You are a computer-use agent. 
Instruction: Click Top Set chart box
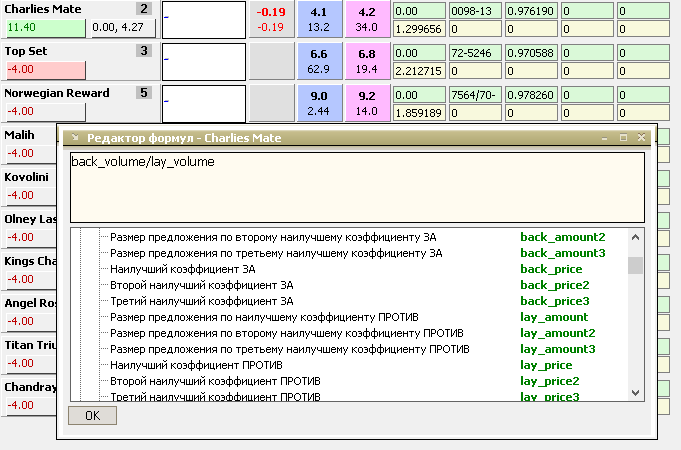(x=204, y=62)
